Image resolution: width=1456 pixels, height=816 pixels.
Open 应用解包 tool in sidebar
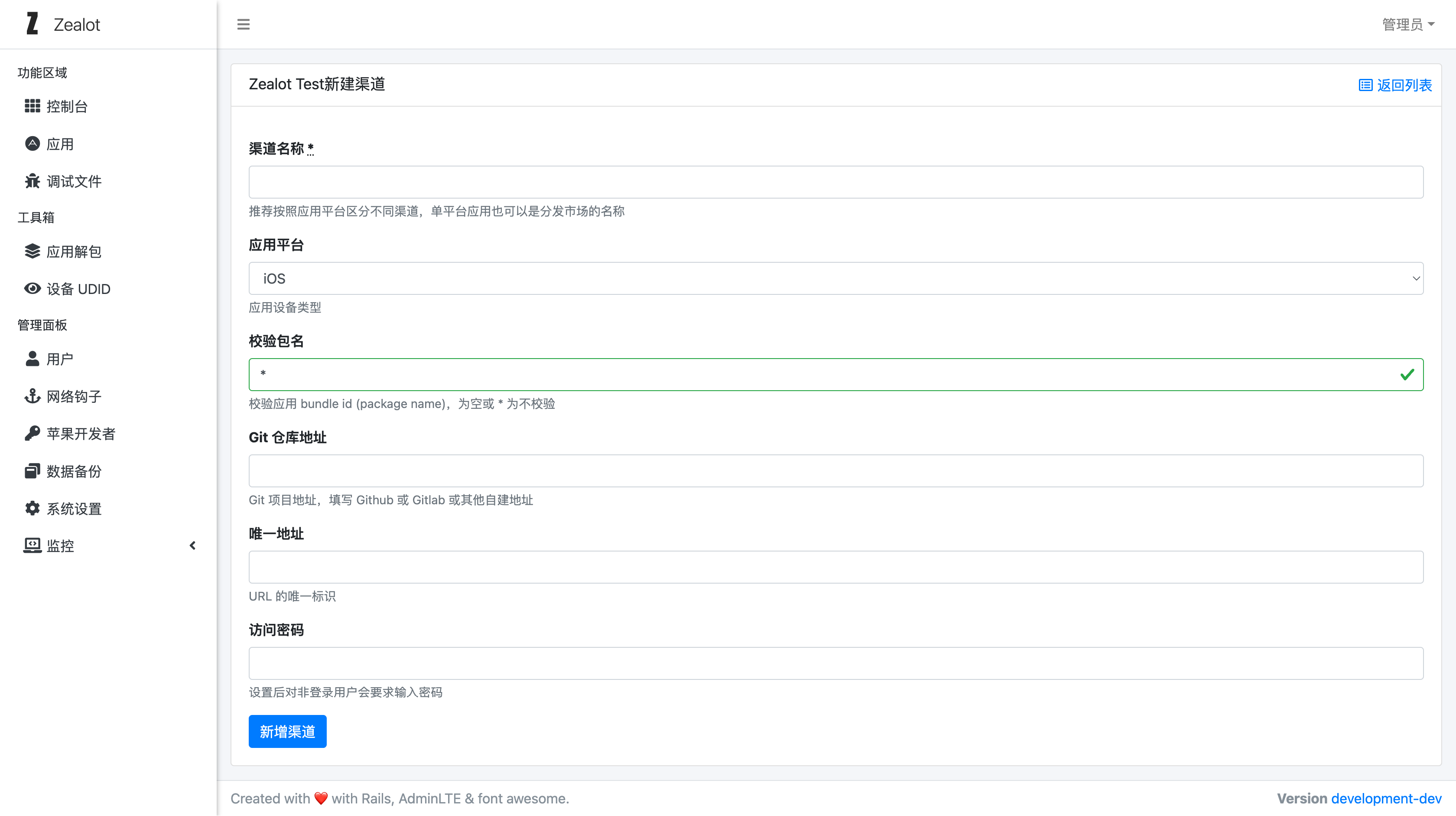point(108,251)
